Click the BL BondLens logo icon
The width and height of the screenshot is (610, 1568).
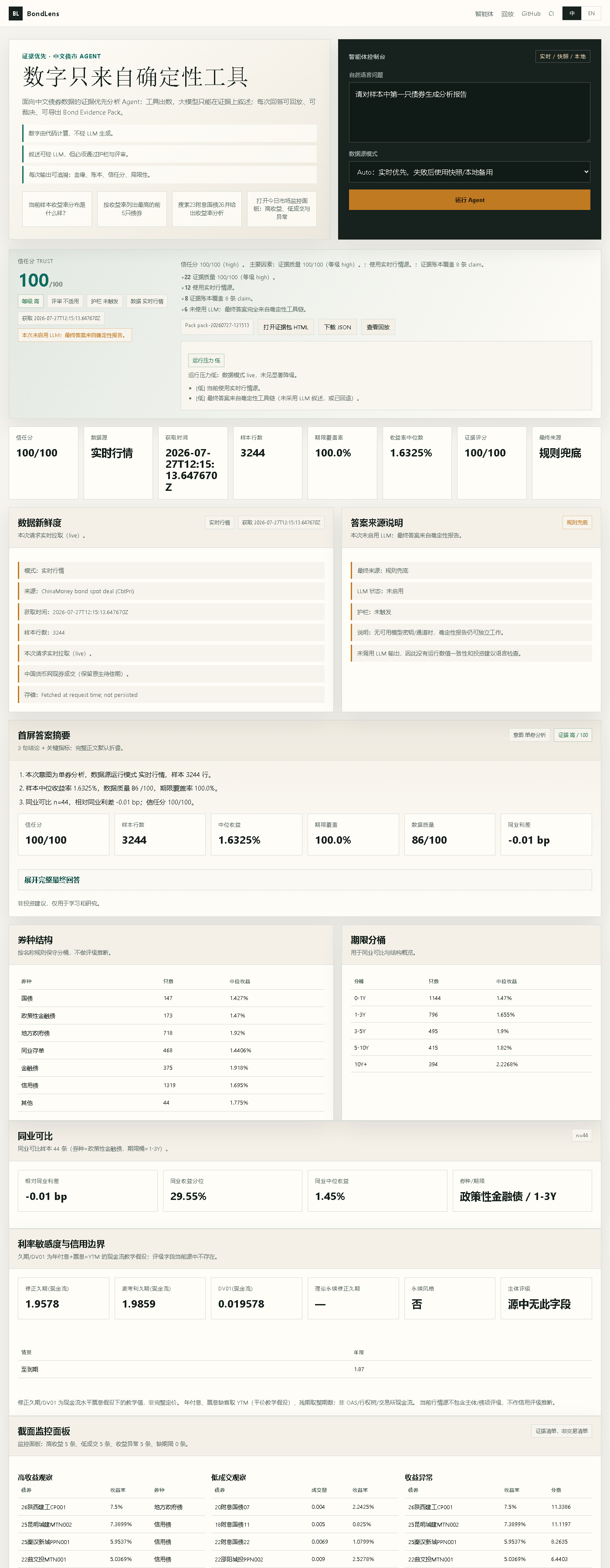tap(15, 14)
